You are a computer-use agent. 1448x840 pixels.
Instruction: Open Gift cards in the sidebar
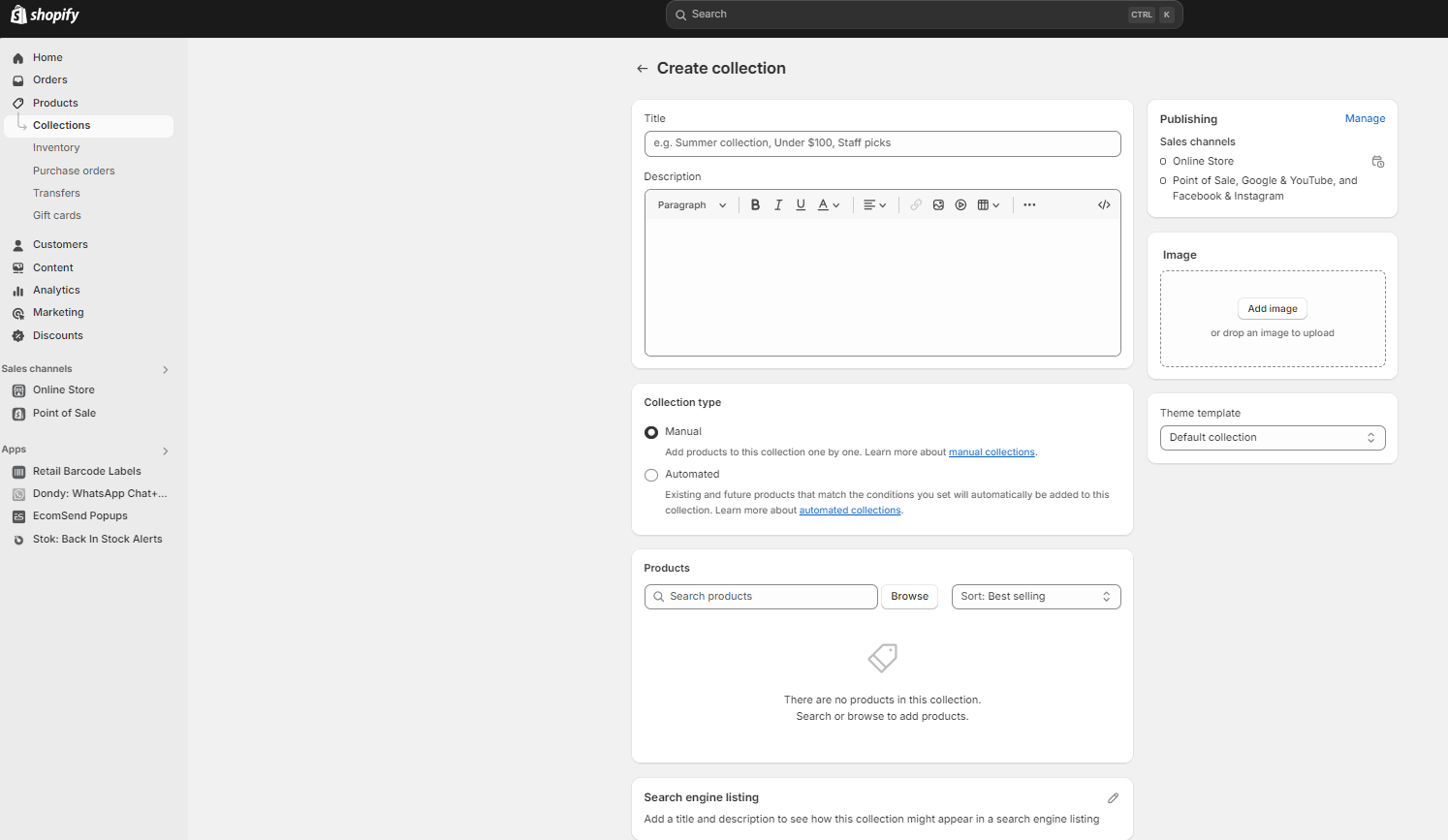[57, 216]
